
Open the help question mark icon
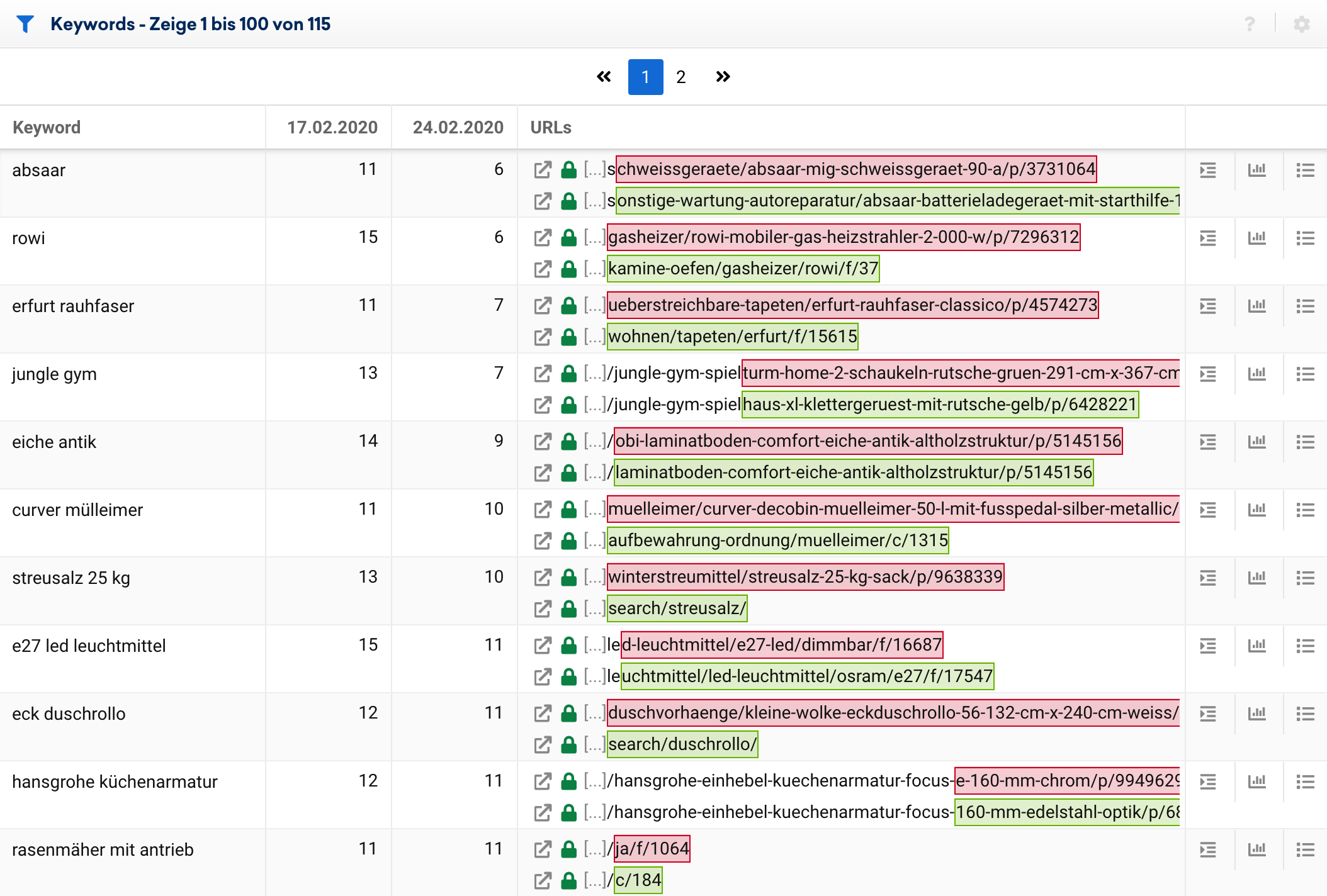[x=1250, y=24]
